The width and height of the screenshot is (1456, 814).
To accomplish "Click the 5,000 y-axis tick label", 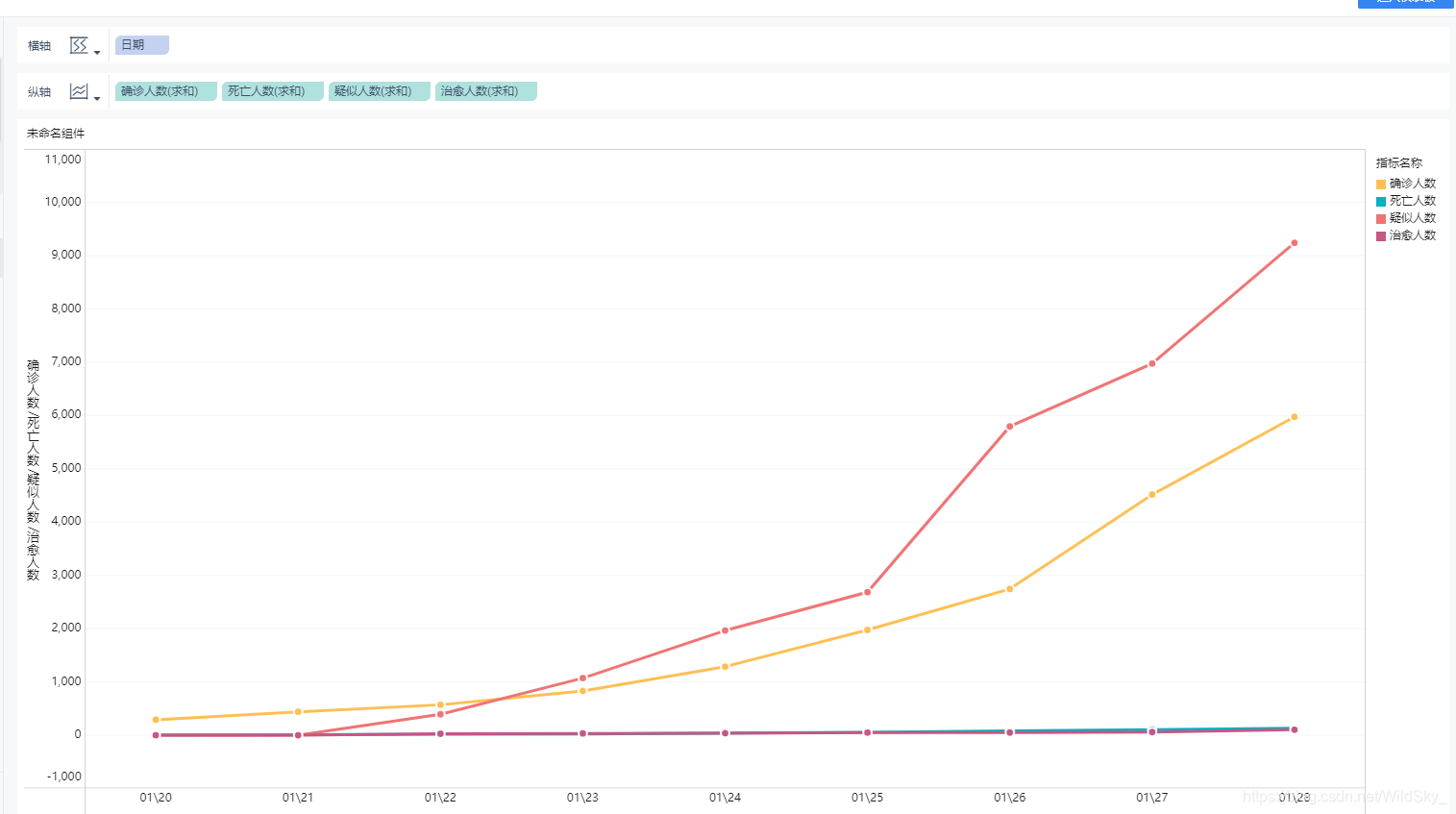I will coord(66,468).
